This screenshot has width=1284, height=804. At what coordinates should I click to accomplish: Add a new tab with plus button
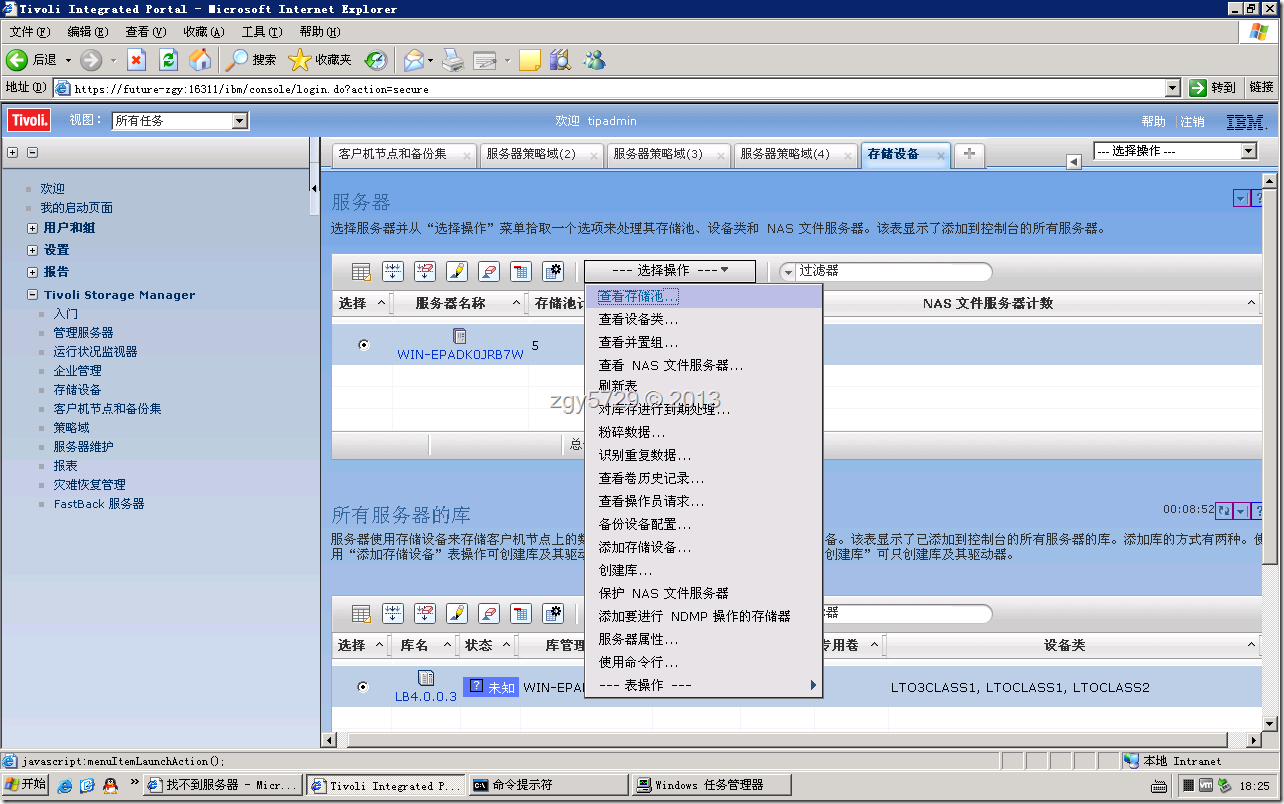969,154
